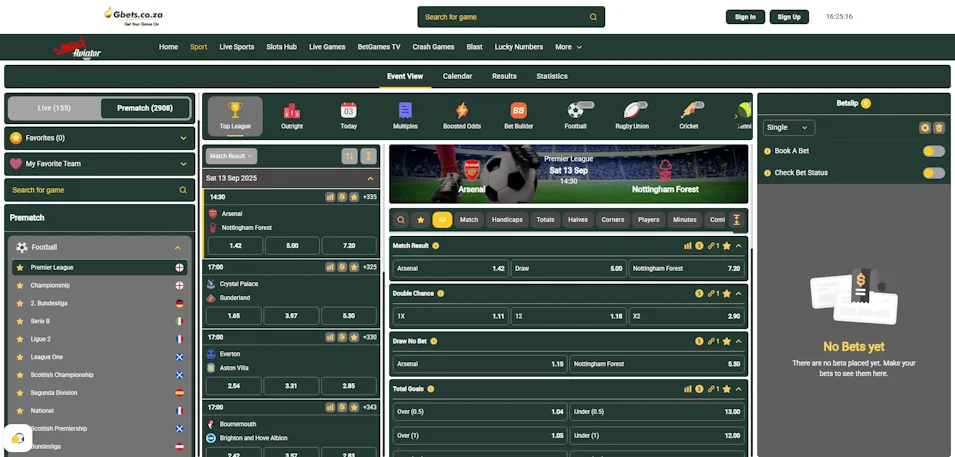Open the Single bet type dropdown
This screenshot has height=457, width=955.
789,128
